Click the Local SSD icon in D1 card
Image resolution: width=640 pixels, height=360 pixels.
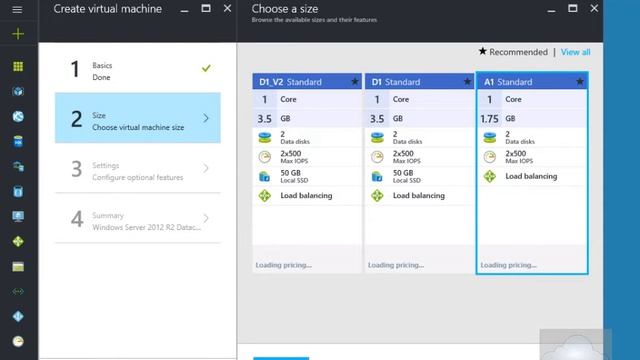pyautogui.click(x=377, y=176)
